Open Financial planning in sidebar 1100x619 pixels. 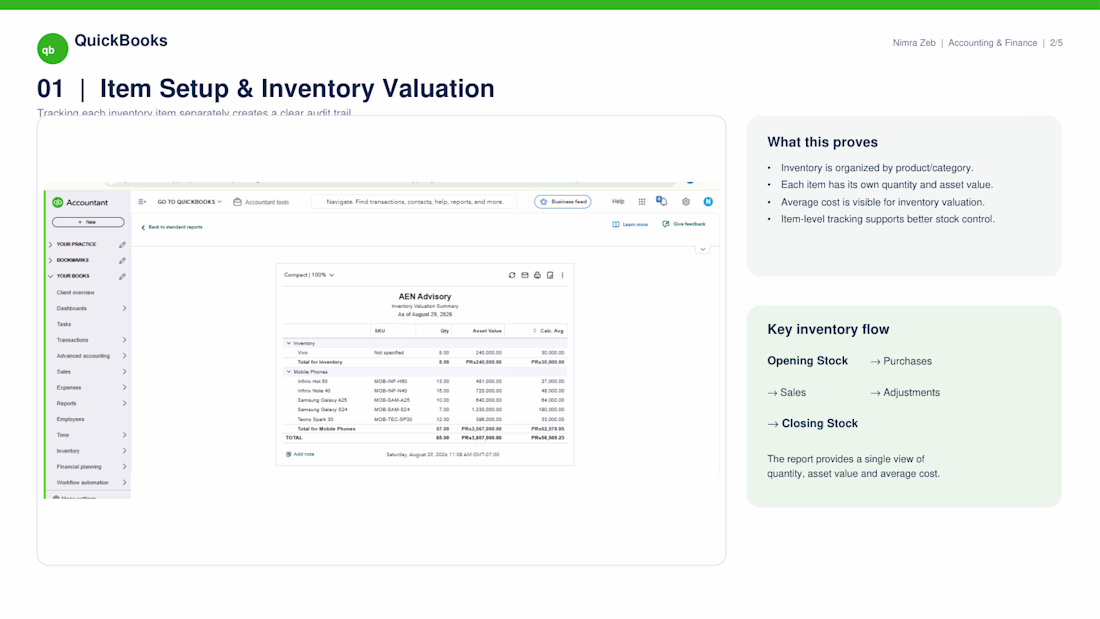pos(79,467)
